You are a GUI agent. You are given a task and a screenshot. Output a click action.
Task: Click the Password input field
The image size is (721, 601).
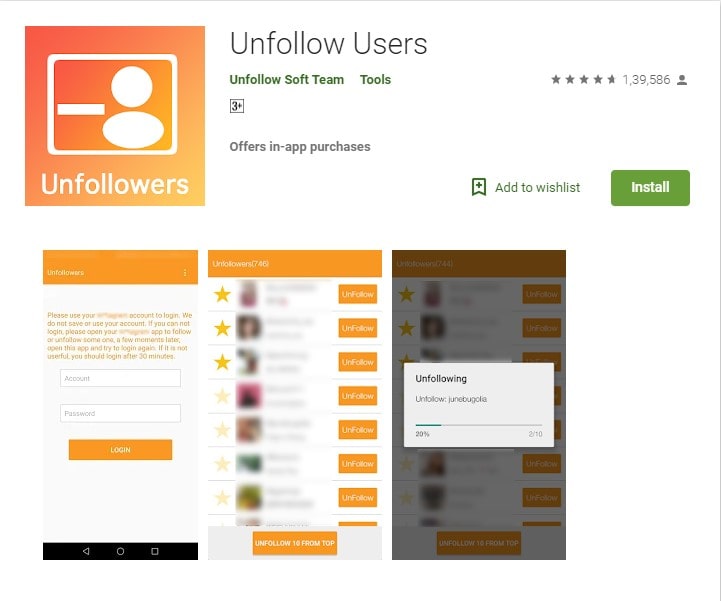pos(120,413)
